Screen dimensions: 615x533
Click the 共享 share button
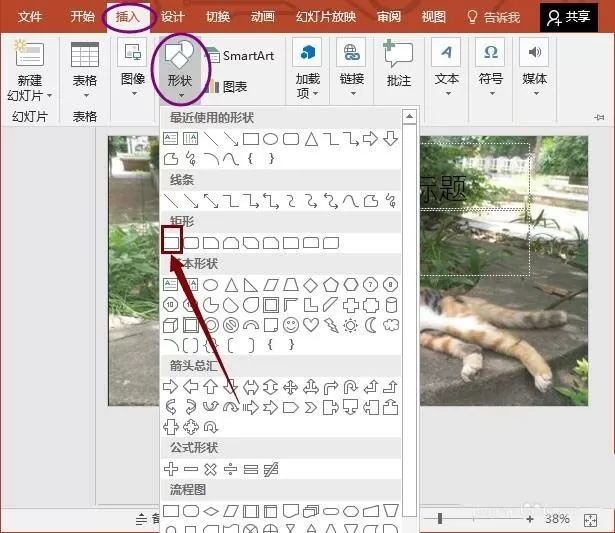[x=569, y=17]
